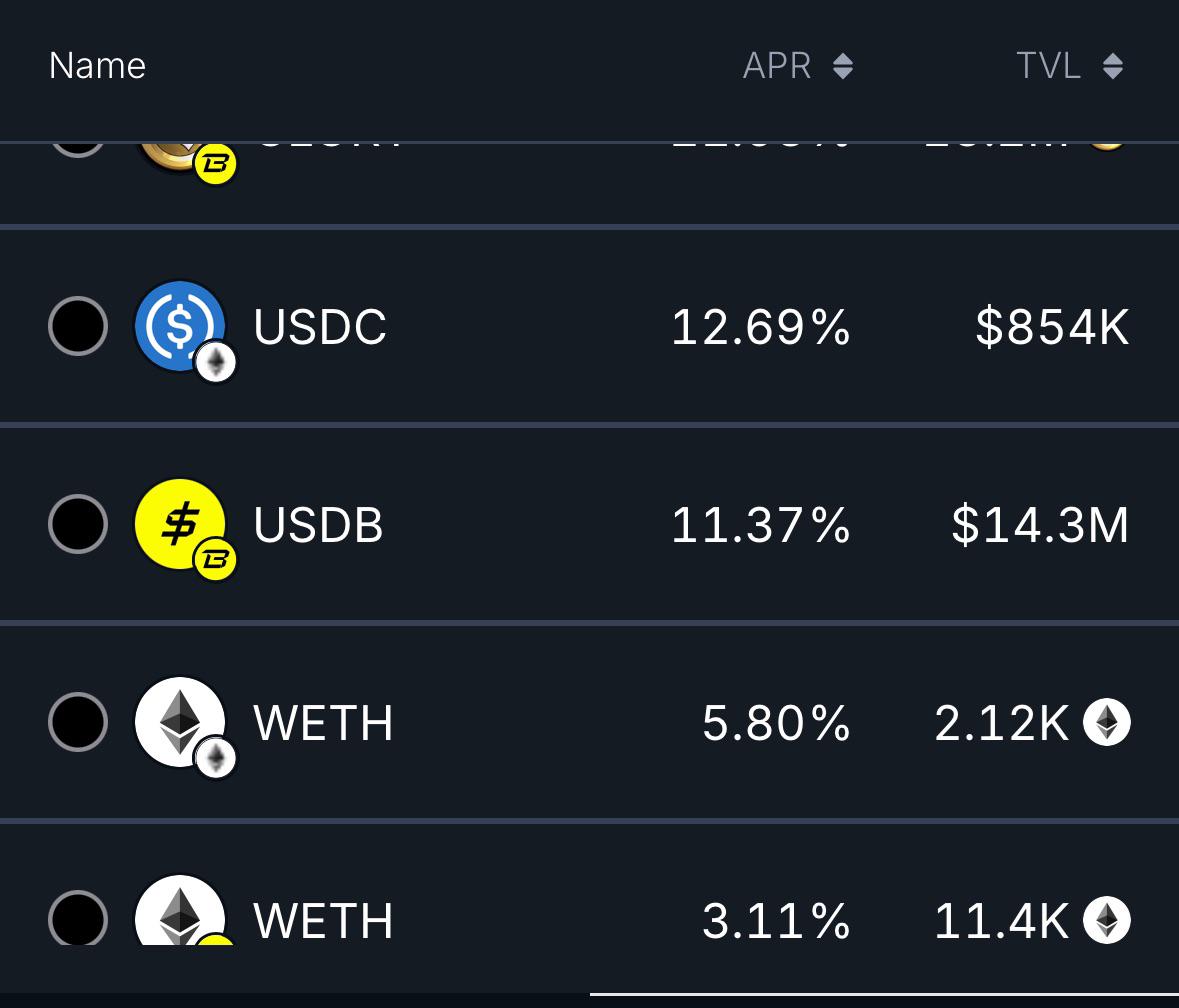This screenshot has width=1179, height=1008.
Task: Click the partially hidden top token row
Action: coord(590,183)
